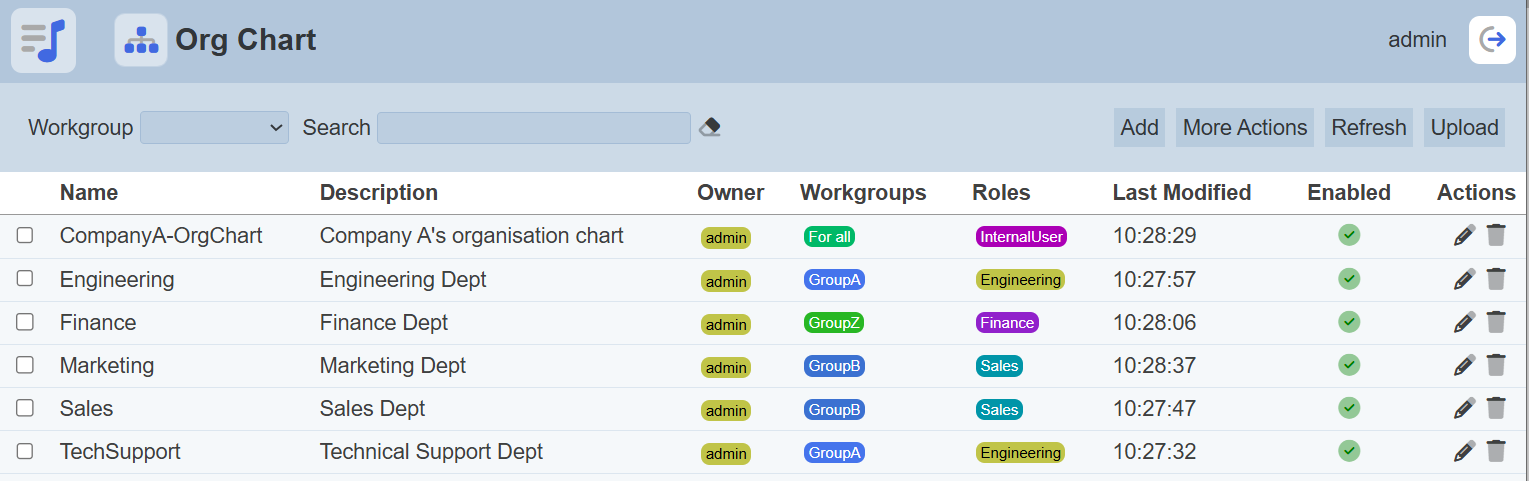Click the logout arrow icon

1492,40
